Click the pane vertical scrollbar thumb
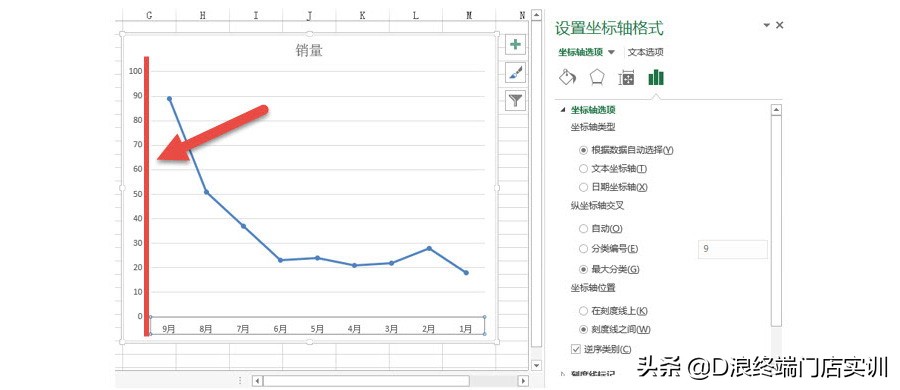Image resolution: width=900 pixels, height=390 pixels. point(776,221)
